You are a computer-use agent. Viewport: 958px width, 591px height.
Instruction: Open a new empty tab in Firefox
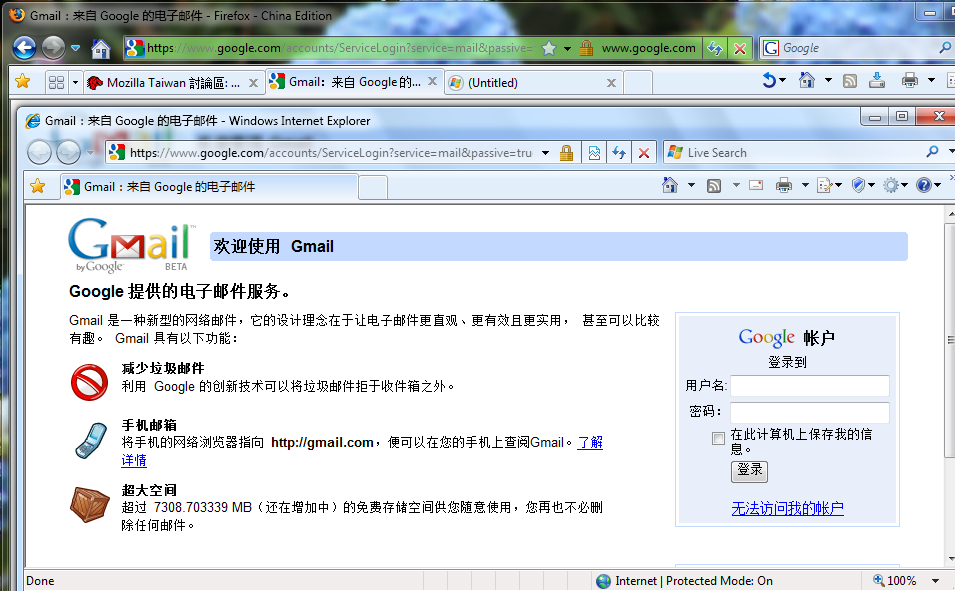pyautogui.click(x=638, y=83)
